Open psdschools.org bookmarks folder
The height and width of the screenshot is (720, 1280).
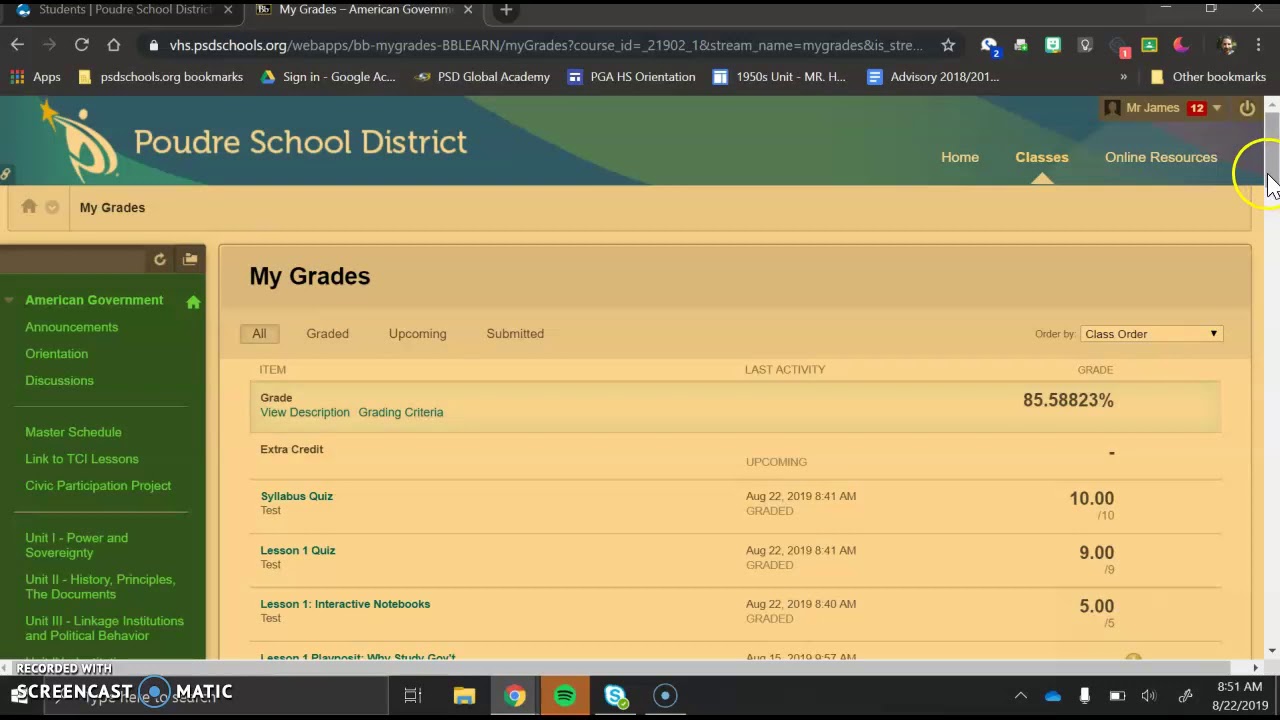click(160, 77)
